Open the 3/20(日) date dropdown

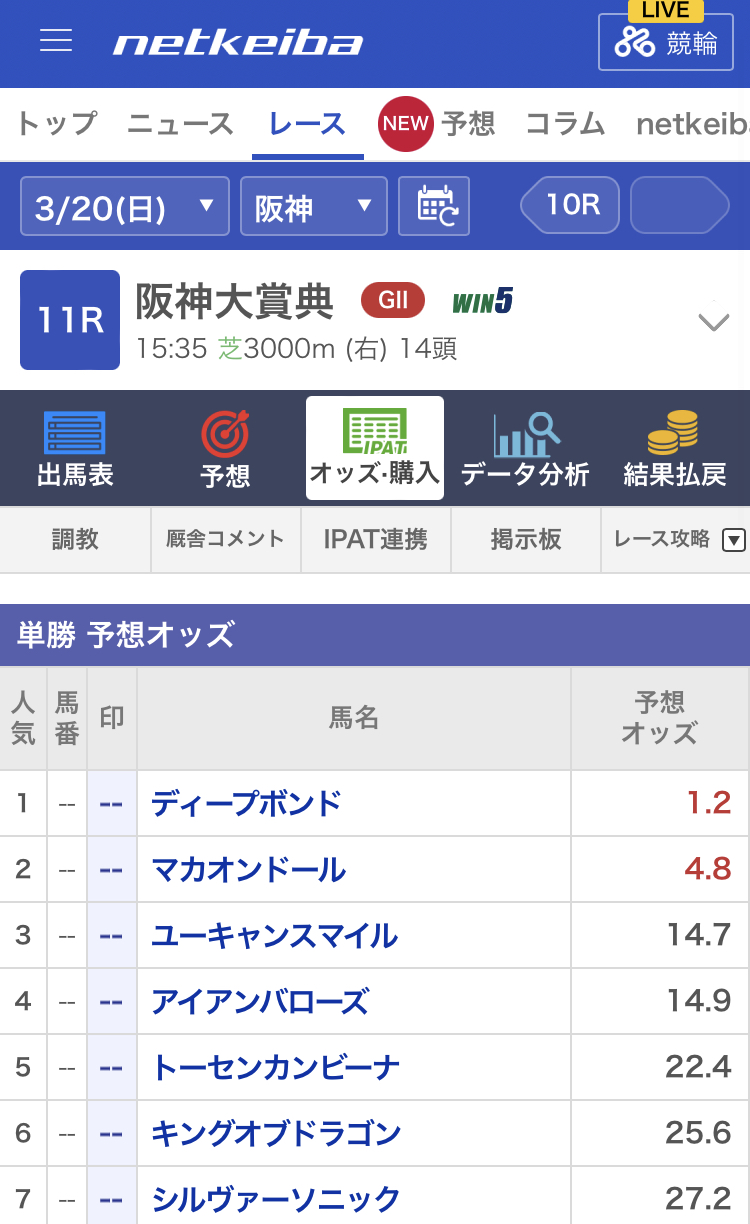[125, 207]
